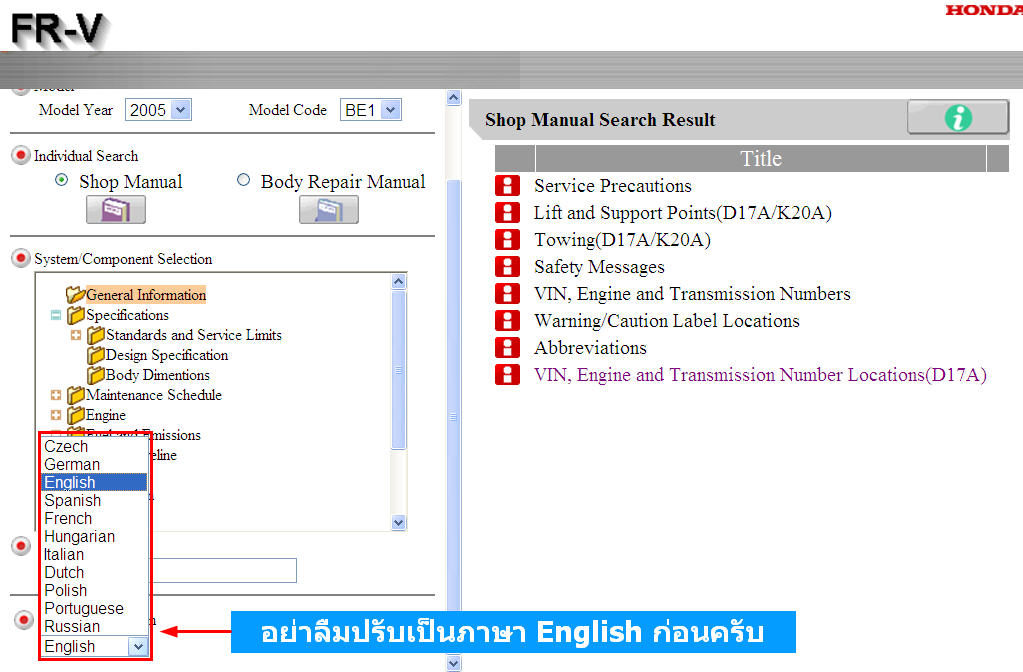Choose French in the language list
Screen dimensions: 1023x672
point(94,519)
